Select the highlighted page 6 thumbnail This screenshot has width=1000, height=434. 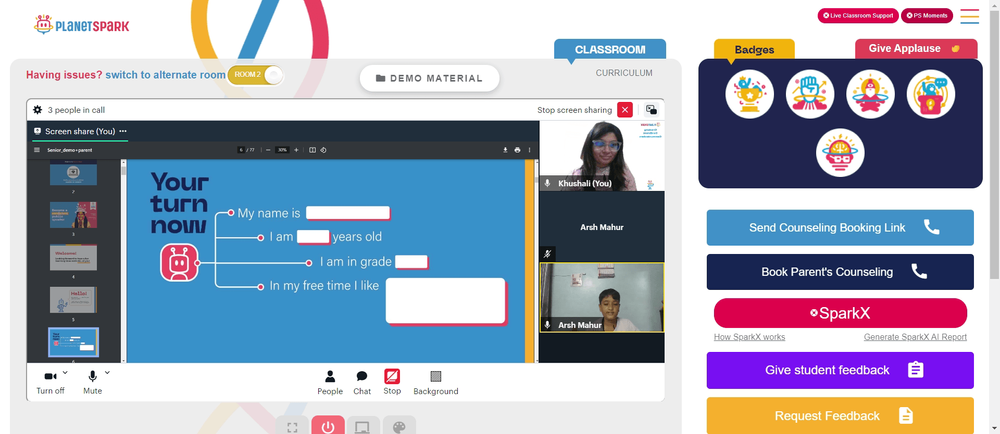click(x=73, y=342)
